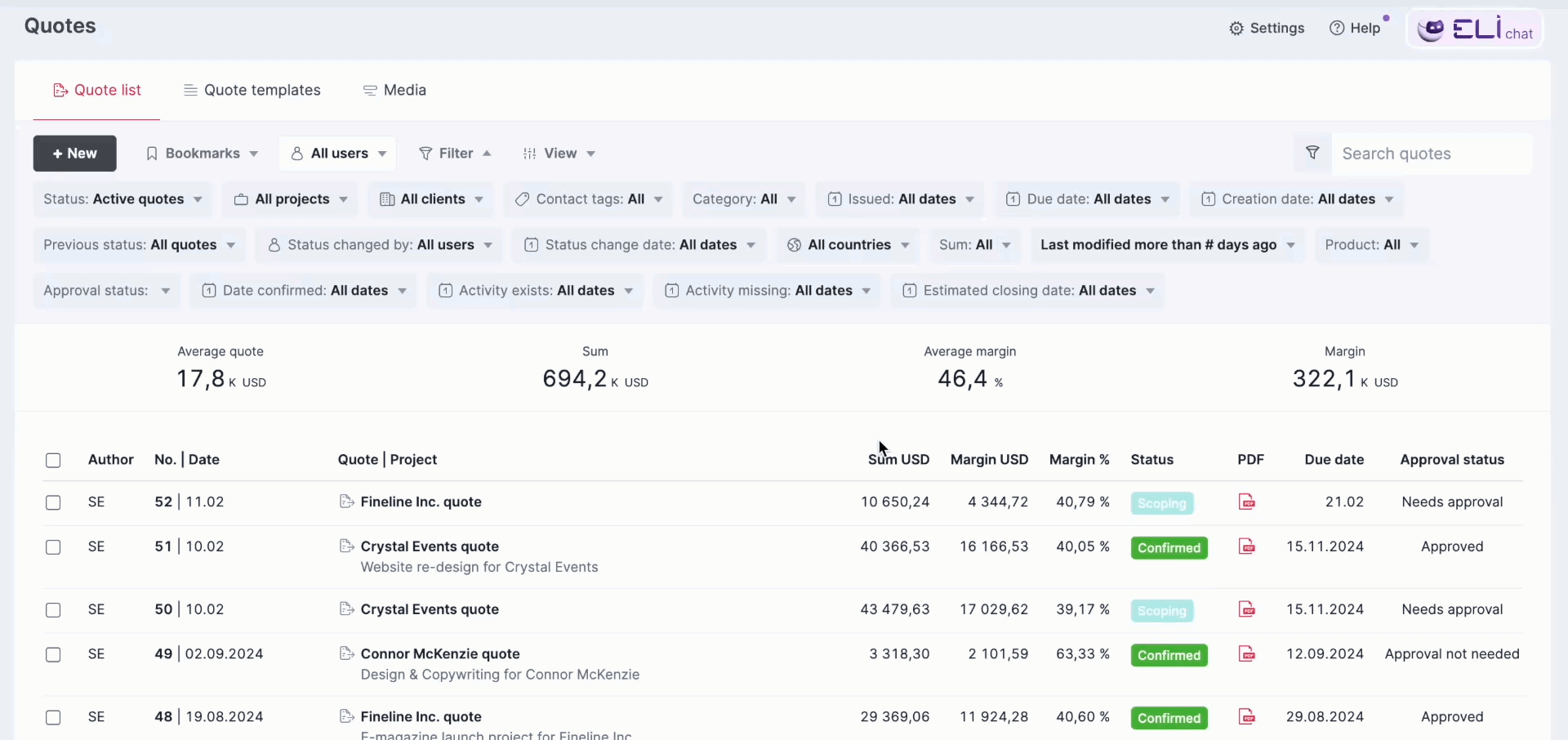Check the box for quote 52
This screenshot has height=740, width=1568.
(x=53, y=502)
